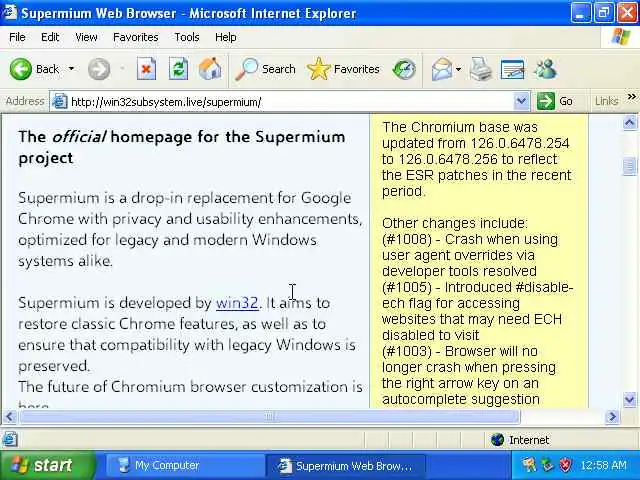Click the Mail envelope icon
The image size is (640, 480).
click(442, 69)
